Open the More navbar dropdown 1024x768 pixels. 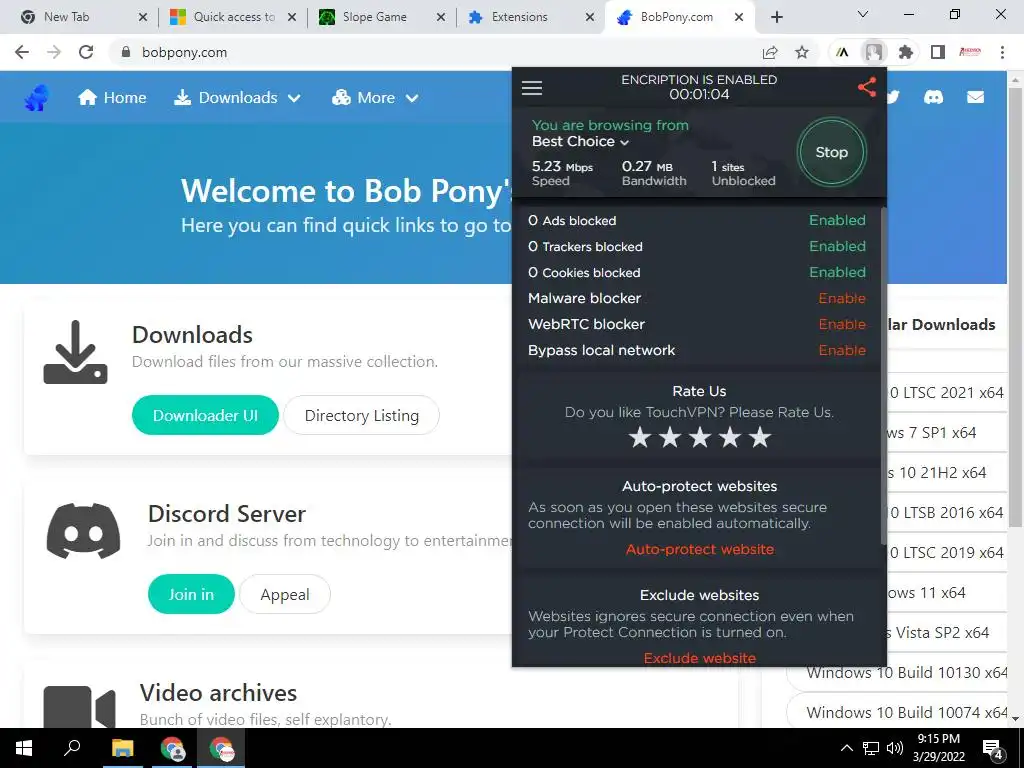click(376, 98)
